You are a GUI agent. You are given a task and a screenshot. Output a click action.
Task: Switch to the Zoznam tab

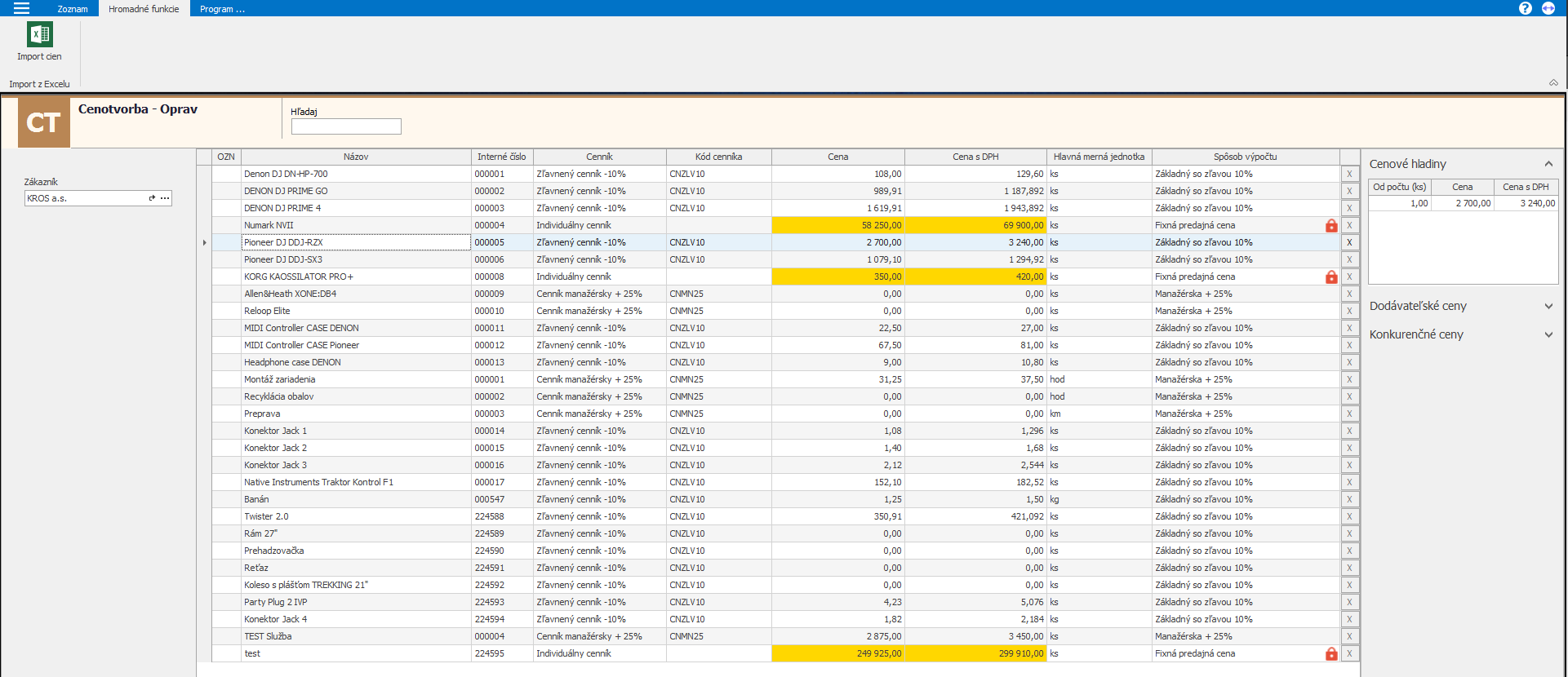point(73,9)
